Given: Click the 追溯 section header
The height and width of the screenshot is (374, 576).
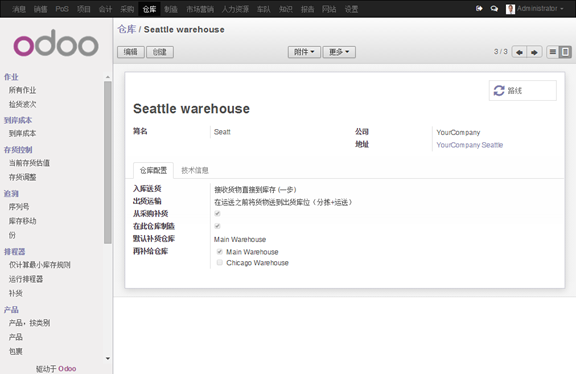Looking at the screenshot, I should (11, 194).
